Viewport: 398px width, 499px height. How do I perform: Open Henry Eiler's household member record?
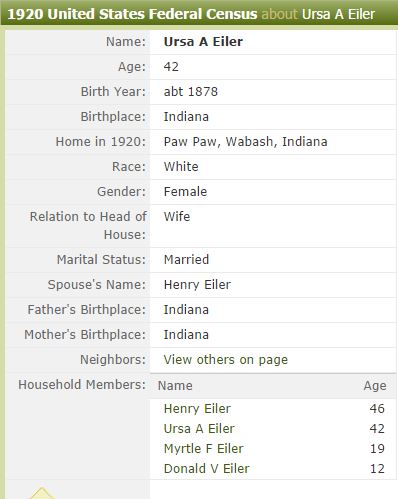point(197,409)
